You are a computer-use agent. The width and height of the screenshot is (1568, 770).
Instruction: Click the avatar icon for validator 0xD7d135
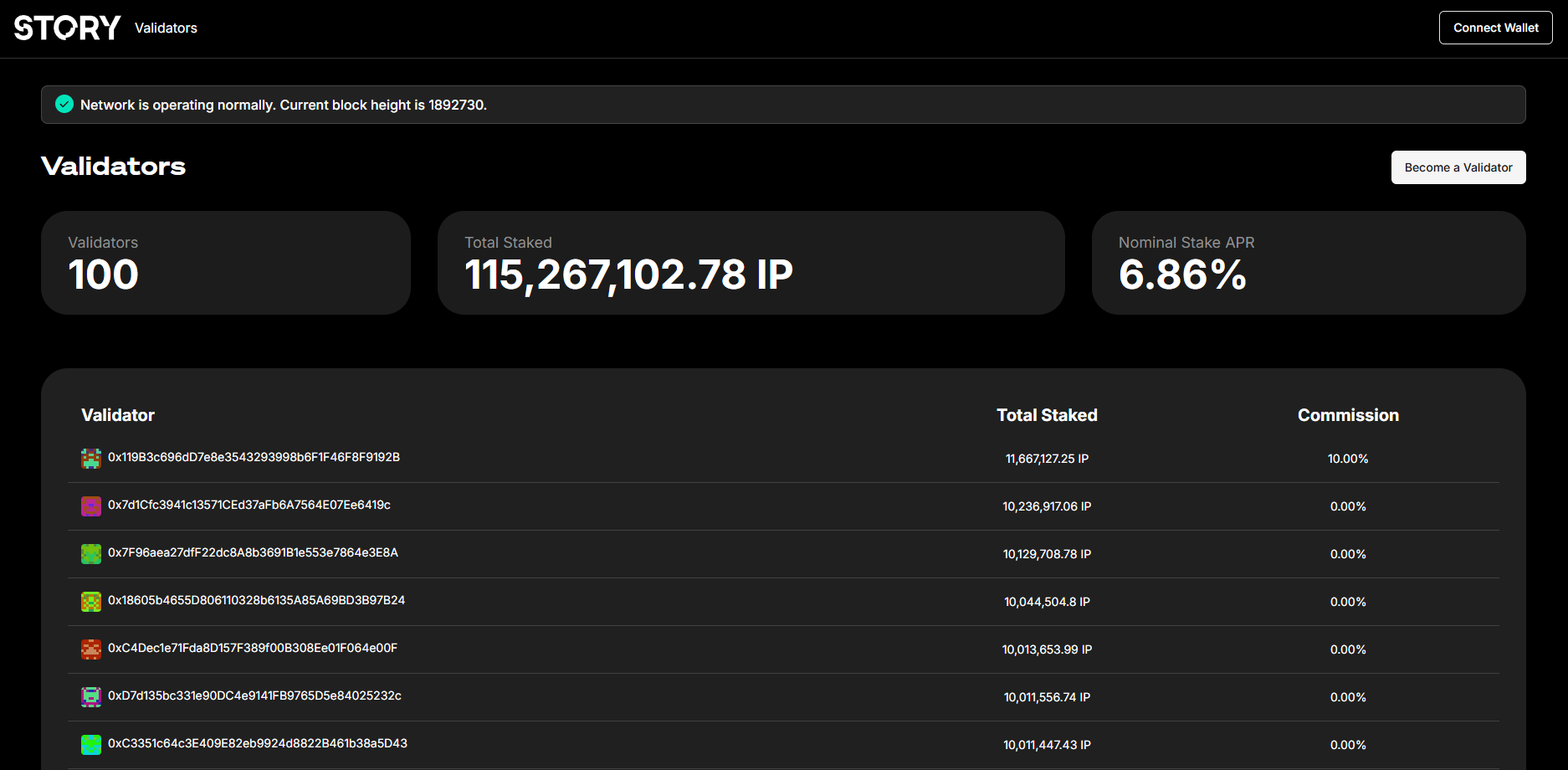[x=91, y=697]
